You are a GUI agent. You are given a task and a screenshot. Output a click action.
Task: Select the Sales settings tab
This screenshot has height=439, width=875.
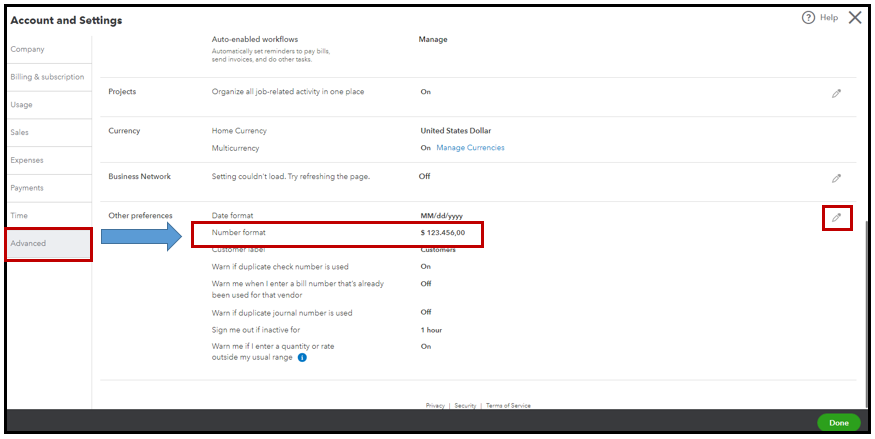[x=20, y=132]
